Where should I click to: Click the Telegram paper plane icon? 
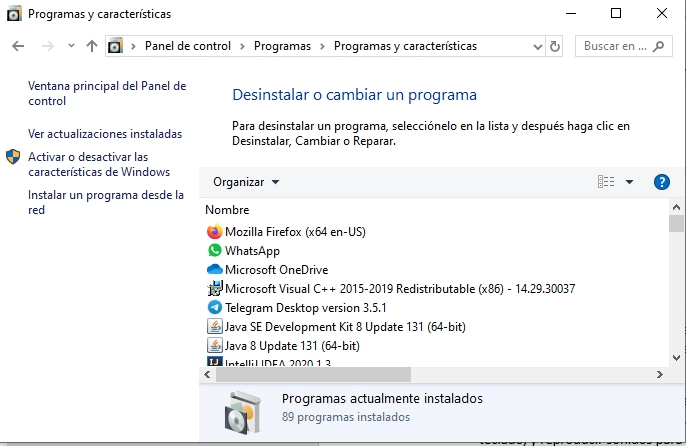point(214,307)
